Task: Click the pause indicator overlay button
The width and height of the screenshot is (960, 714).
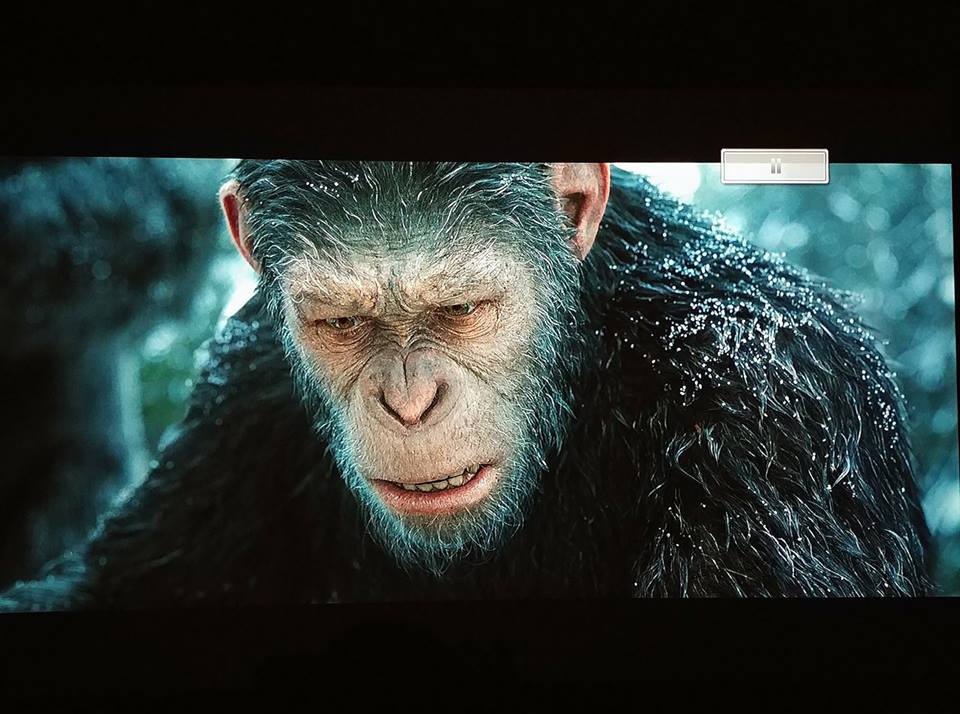Action: [x=774, y=166]
